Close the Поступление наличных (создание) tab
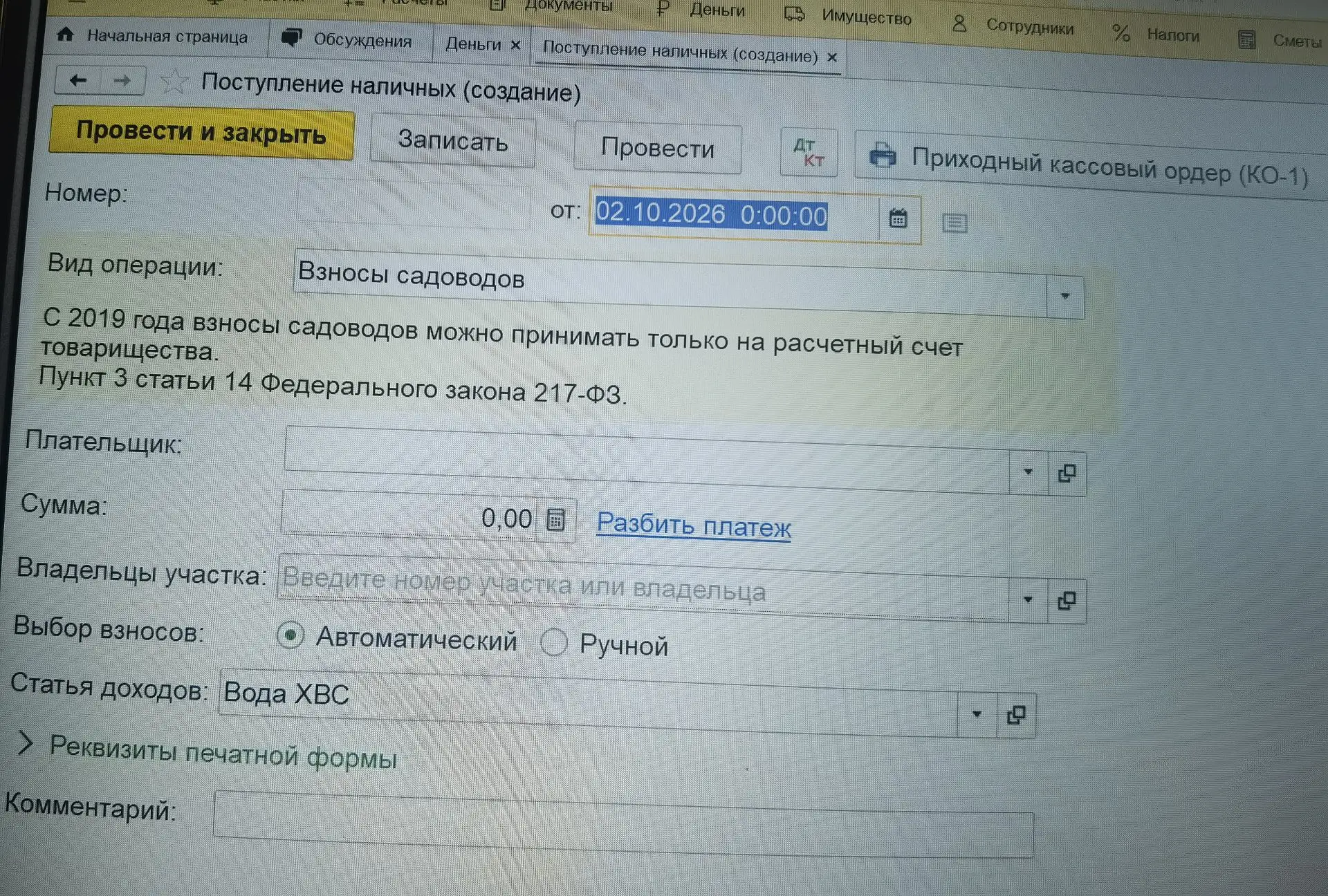This screenshot has height=896, width=1328. pyautogui.click(x=833, y=57)
